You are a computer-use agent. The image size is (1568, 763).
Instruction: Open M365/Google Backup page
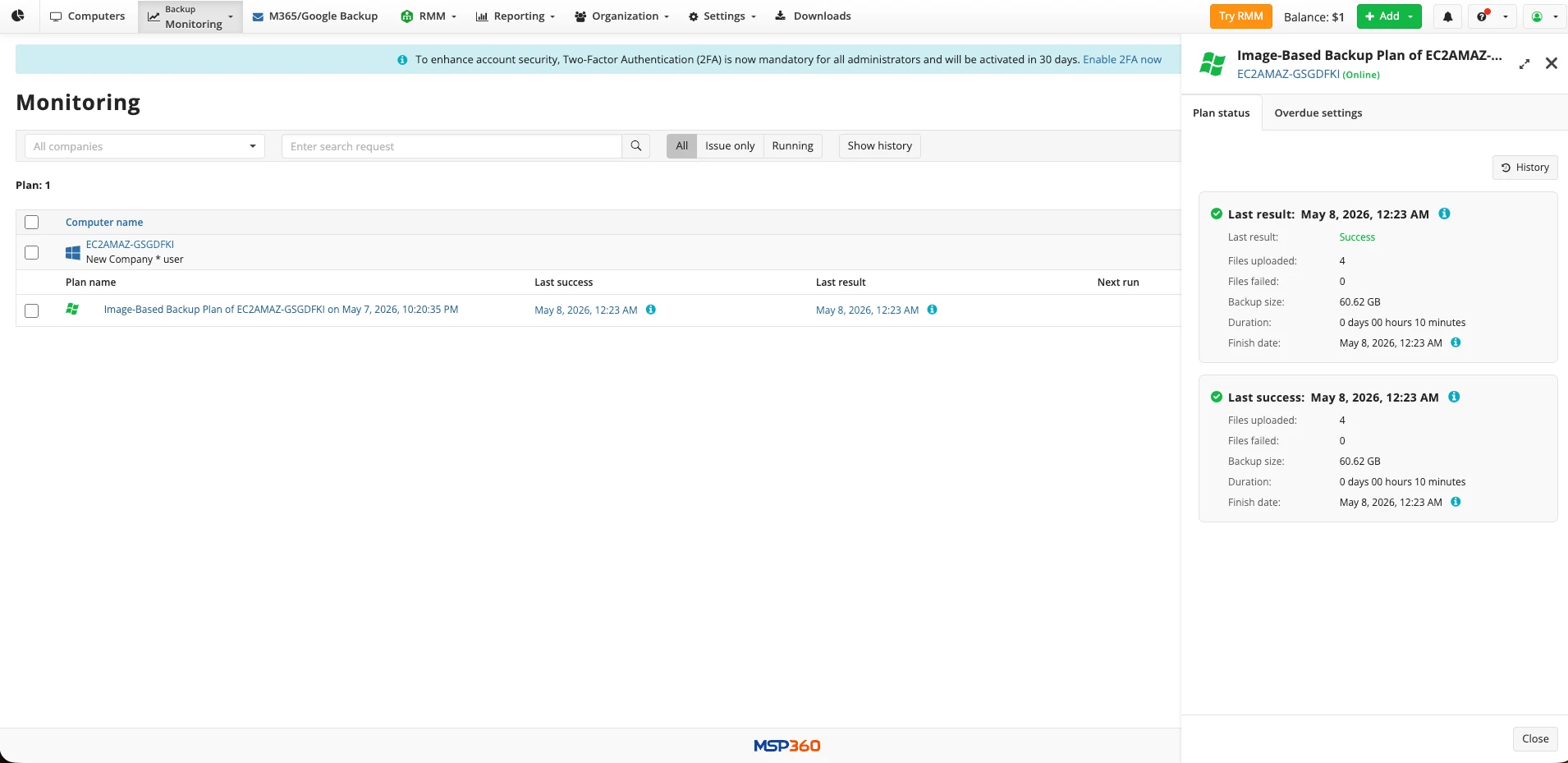coord(315,16)
